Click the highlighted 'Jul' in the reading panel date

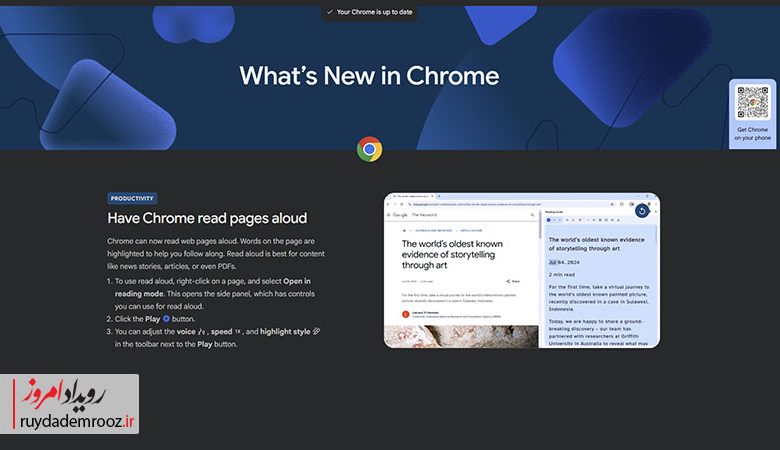coord(552,262)
